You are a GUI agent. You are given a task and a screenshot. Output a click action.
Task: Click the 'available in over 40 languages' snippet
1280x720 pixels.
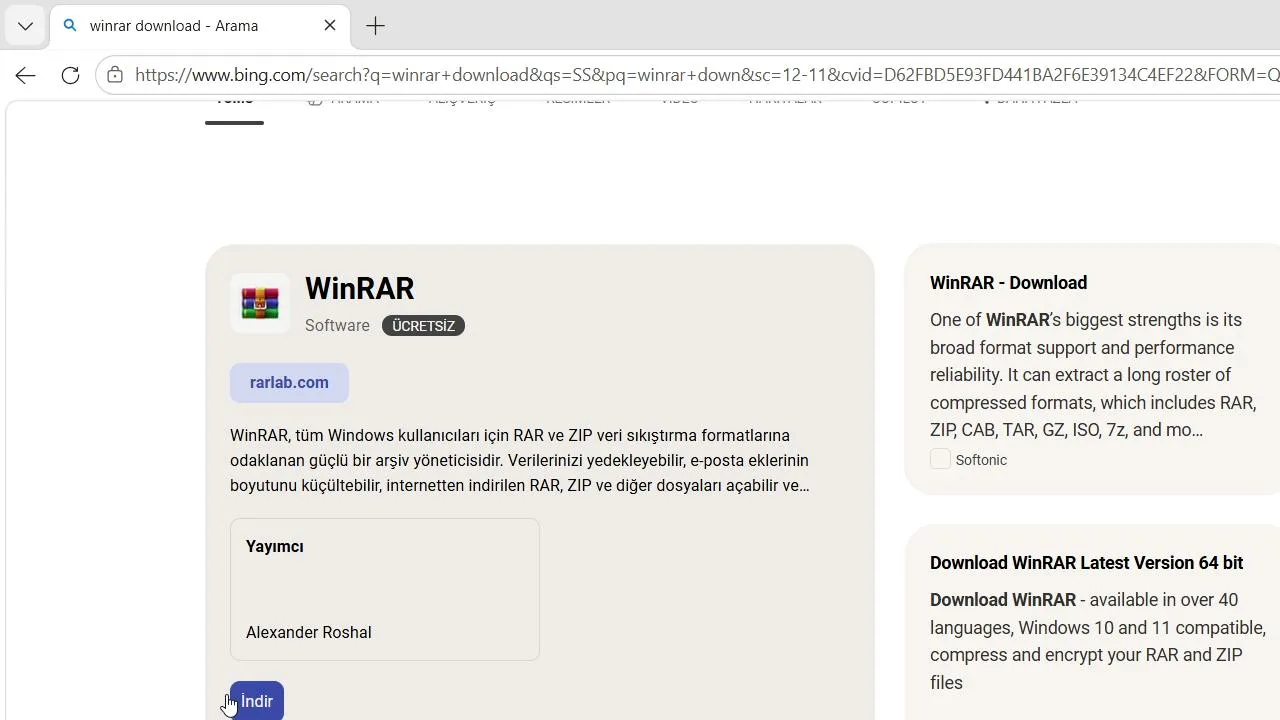[1098, 641]
